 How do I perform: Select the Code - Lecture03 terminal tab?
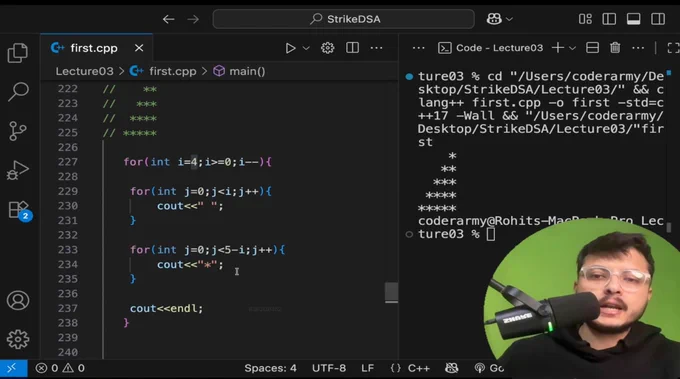(x=490, y=48)
